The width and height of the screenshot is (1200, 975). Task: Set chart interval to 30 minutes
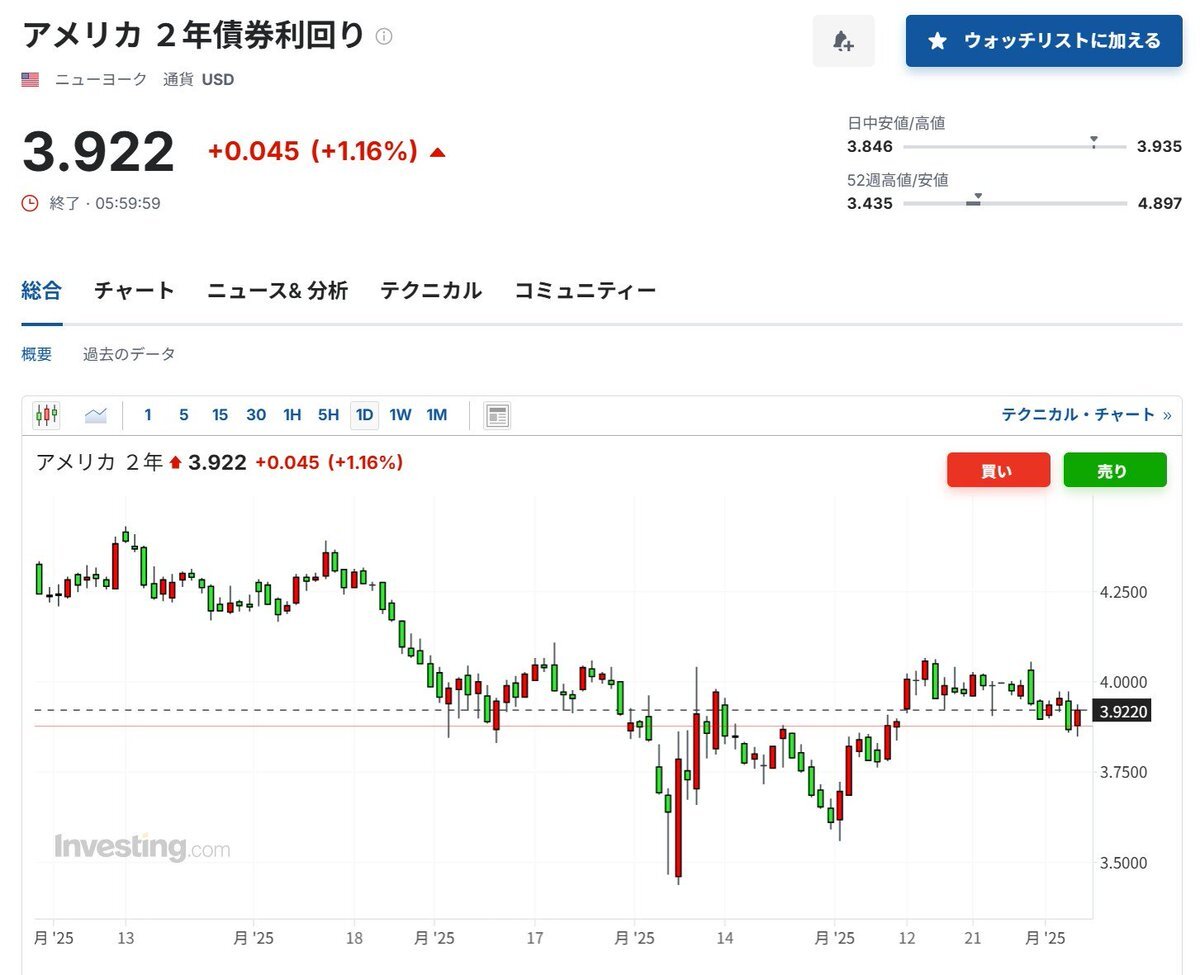tap(256, 415)
